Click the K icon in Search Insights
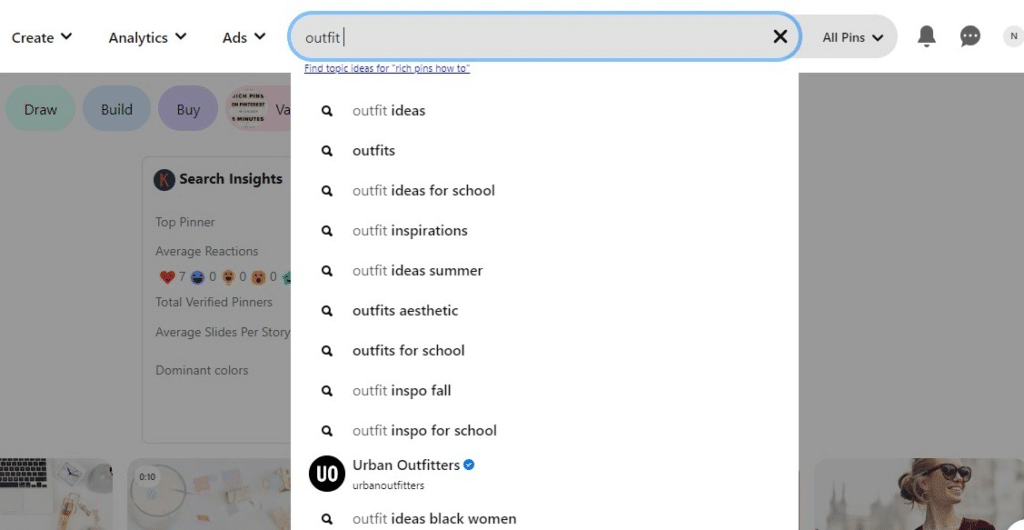This screenshot has height=530, width=1024. [x=164, y=179]
